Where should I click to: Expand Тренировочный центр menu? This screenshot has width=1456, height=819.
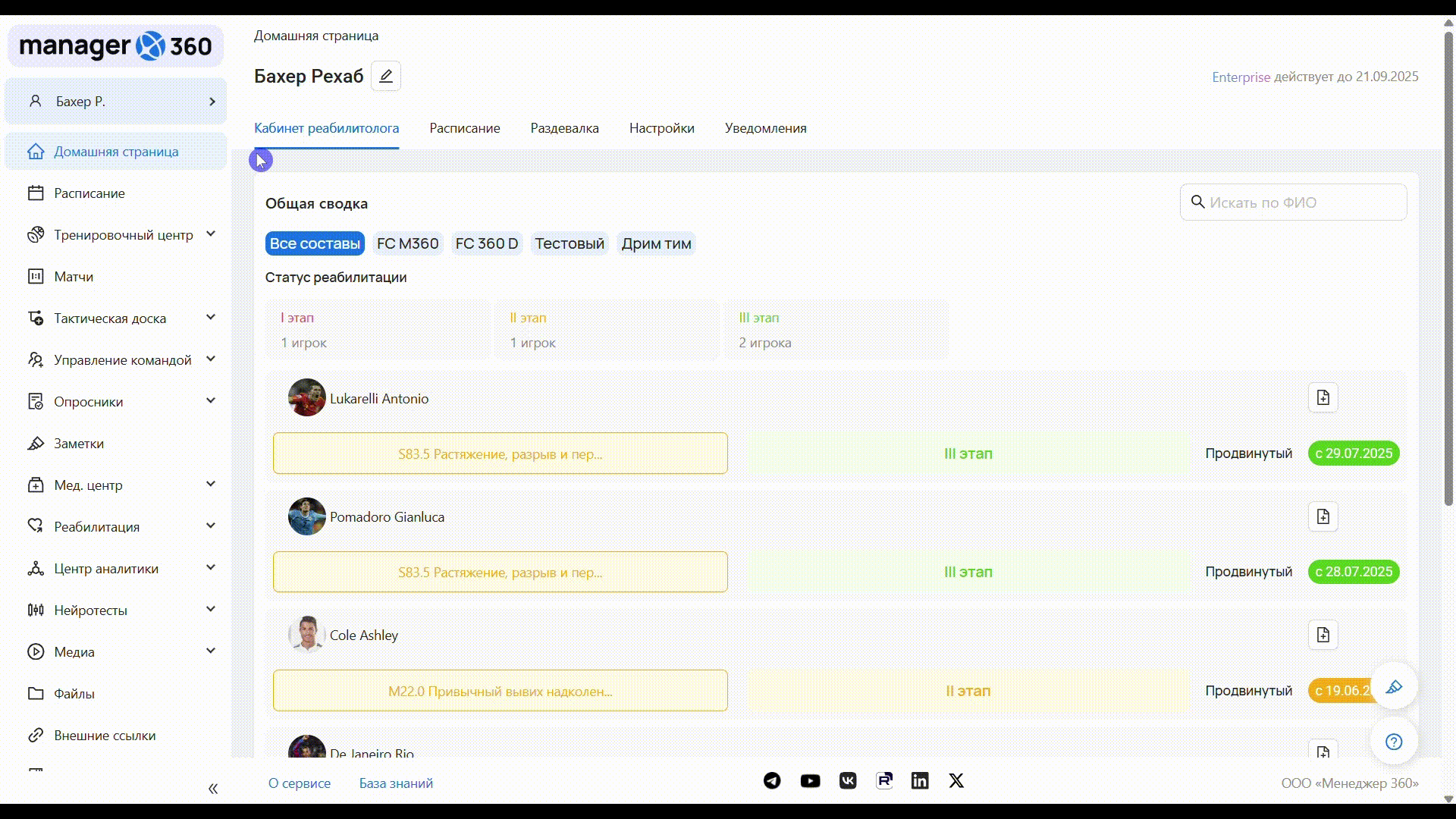coord(123,235)
